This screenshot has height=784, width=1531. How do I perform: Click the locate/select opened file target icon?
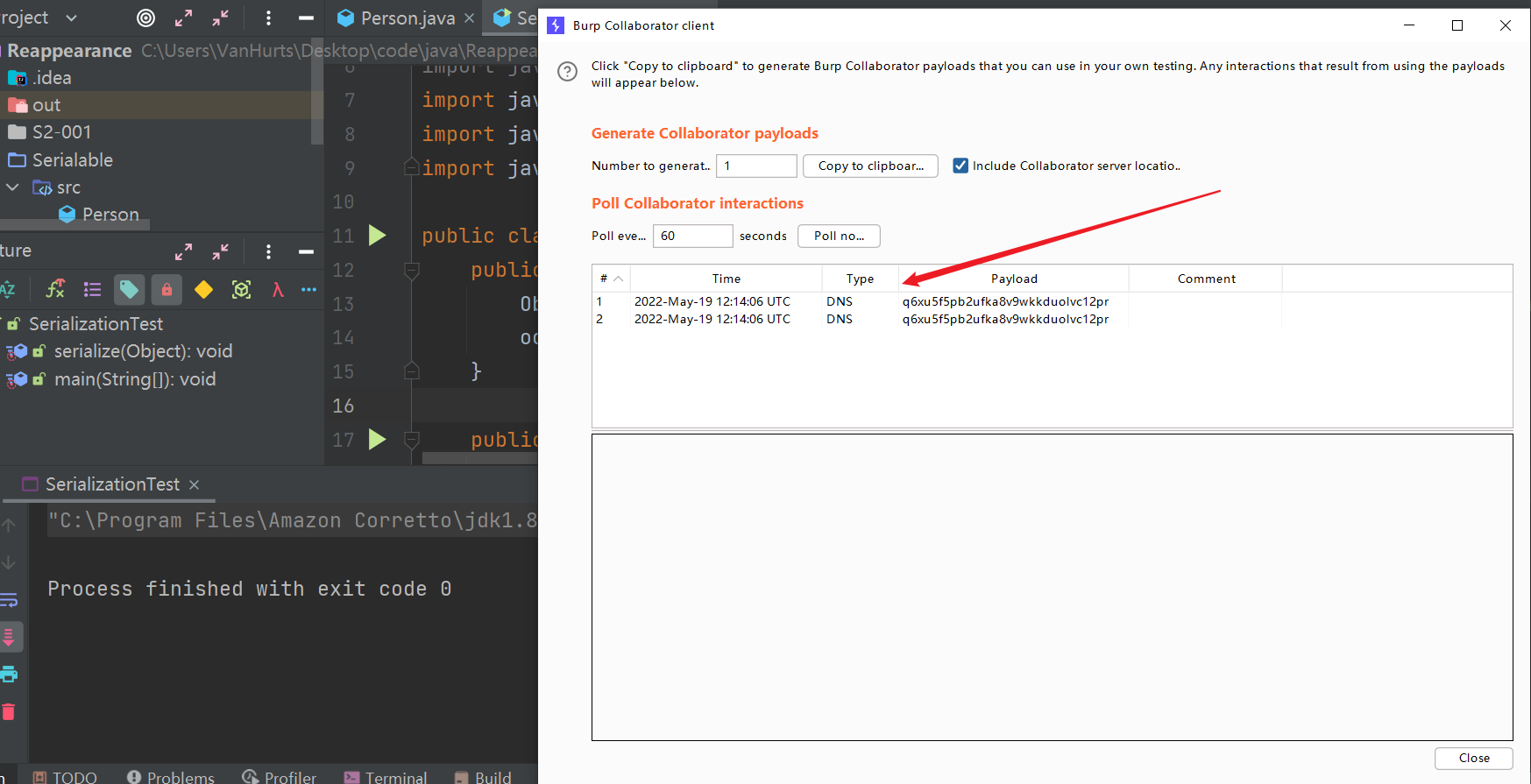(x=146, y=18)
